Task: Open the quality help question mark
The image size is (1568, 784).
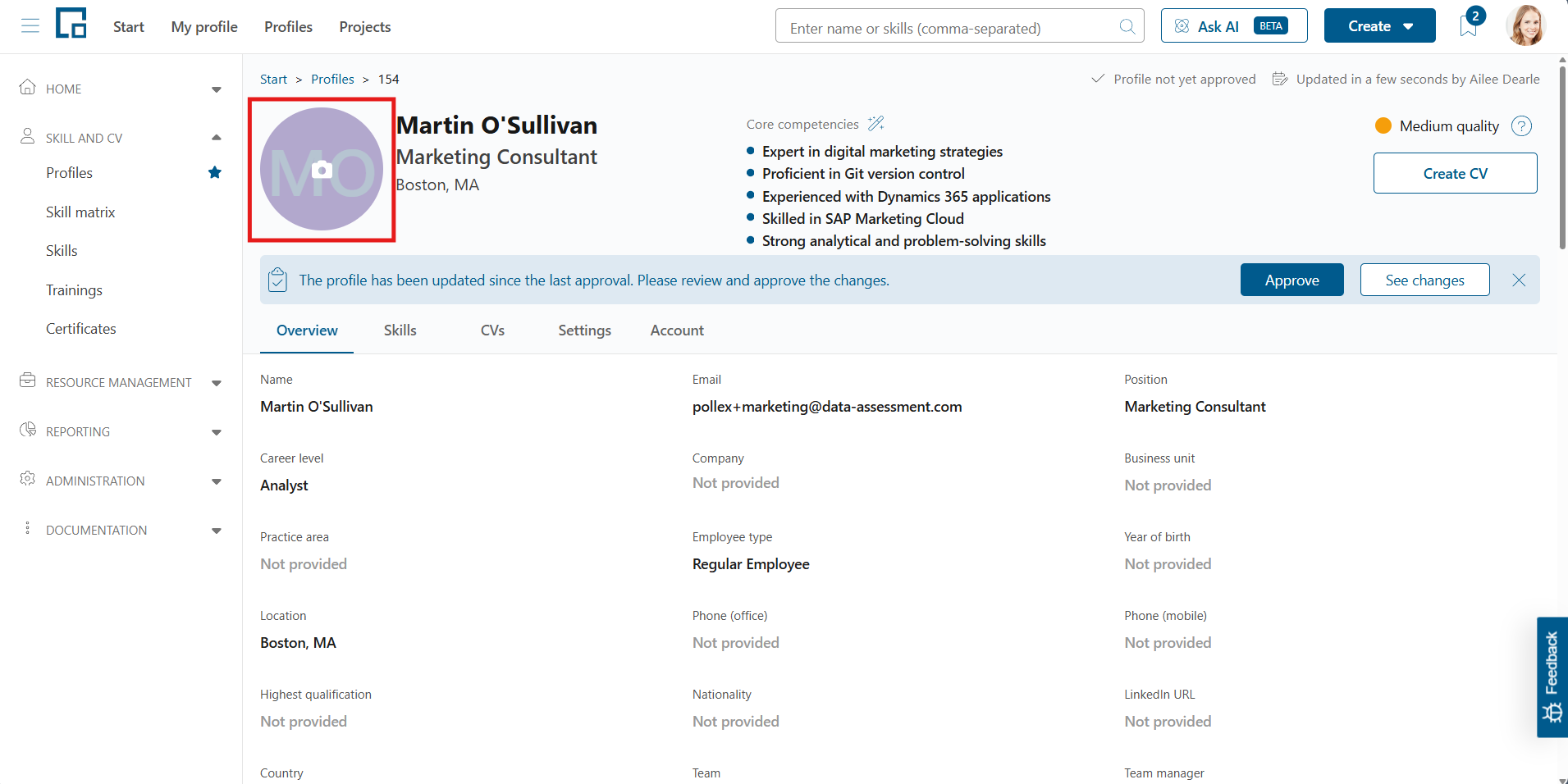Action: pos(1521,126)
